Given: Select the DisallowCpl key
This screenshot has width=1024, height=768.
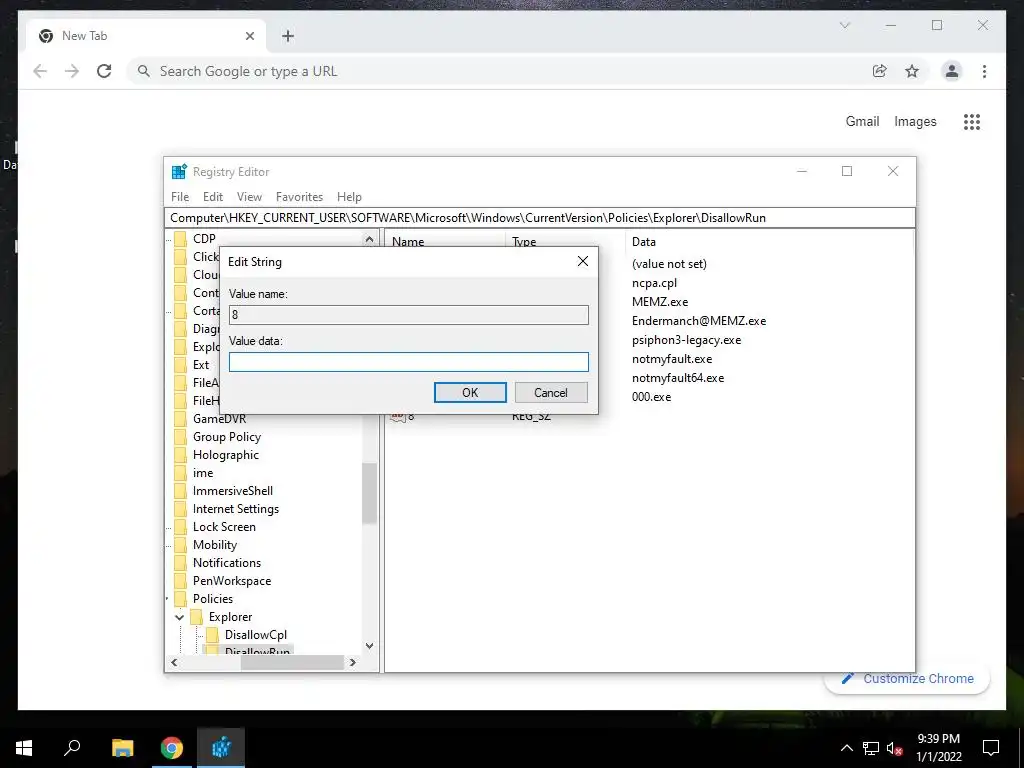Looking at the screenshot, I should pyautogui.click(x=255, y=635).
